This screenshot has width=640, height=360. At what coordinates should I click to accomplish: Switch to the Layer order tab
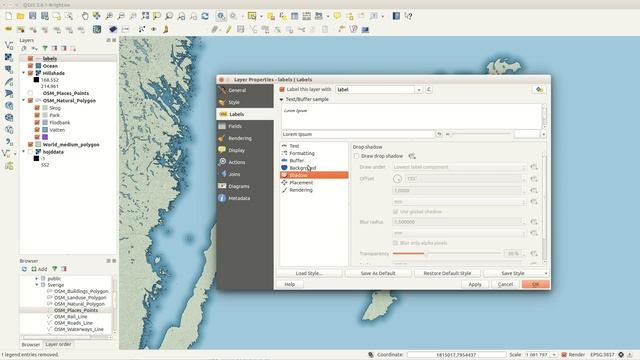coord(58,344)
